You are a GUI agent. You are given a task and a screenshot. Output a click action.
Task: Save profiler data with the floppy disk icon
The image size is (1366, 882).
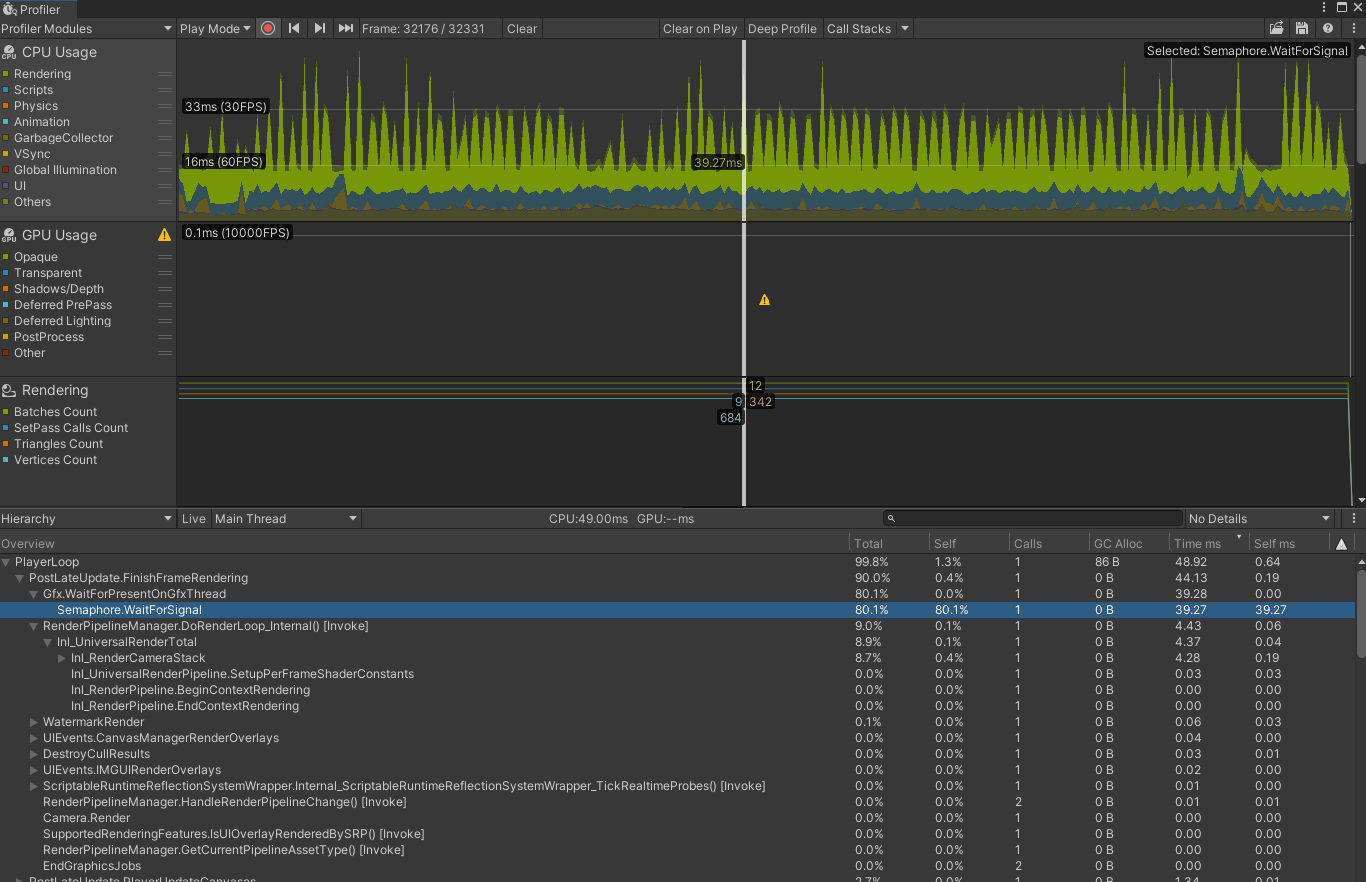tap(1301, 29)
